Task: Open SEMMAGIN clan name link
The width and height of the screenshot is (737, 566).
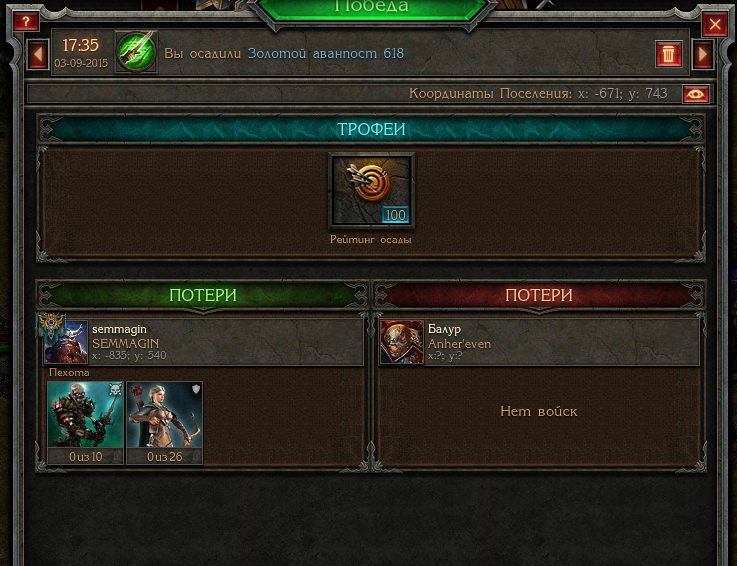Action: pyautogui.click(x=125, y=343)
